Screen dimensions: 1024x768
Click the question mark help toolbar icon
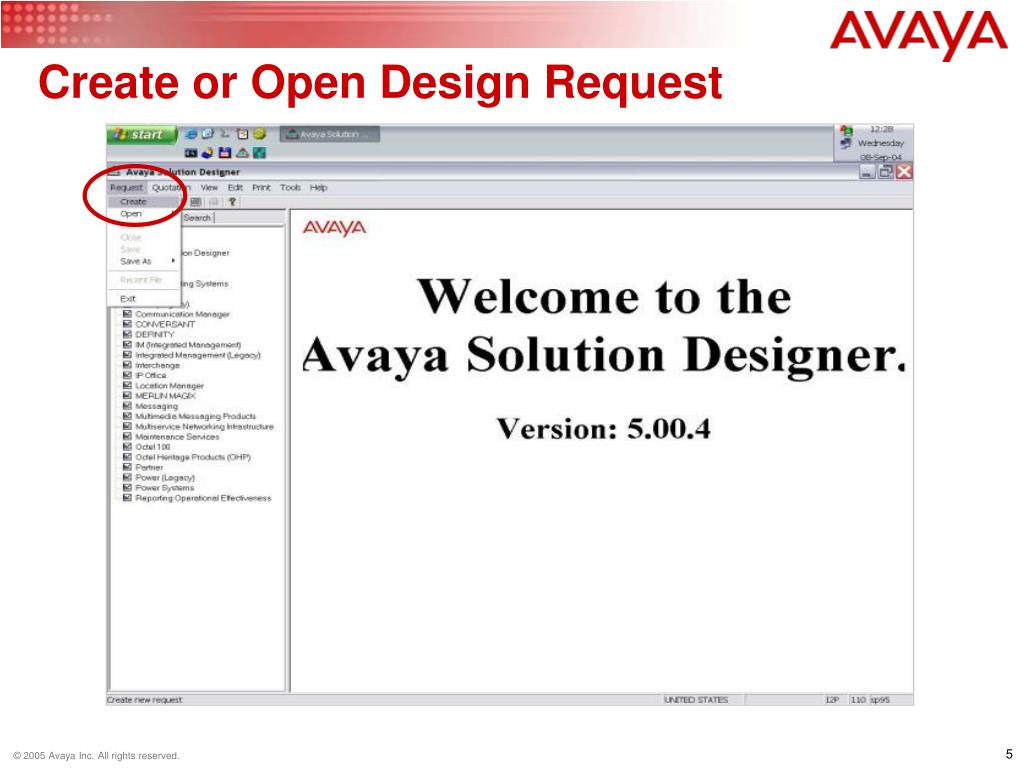(232, 202)
